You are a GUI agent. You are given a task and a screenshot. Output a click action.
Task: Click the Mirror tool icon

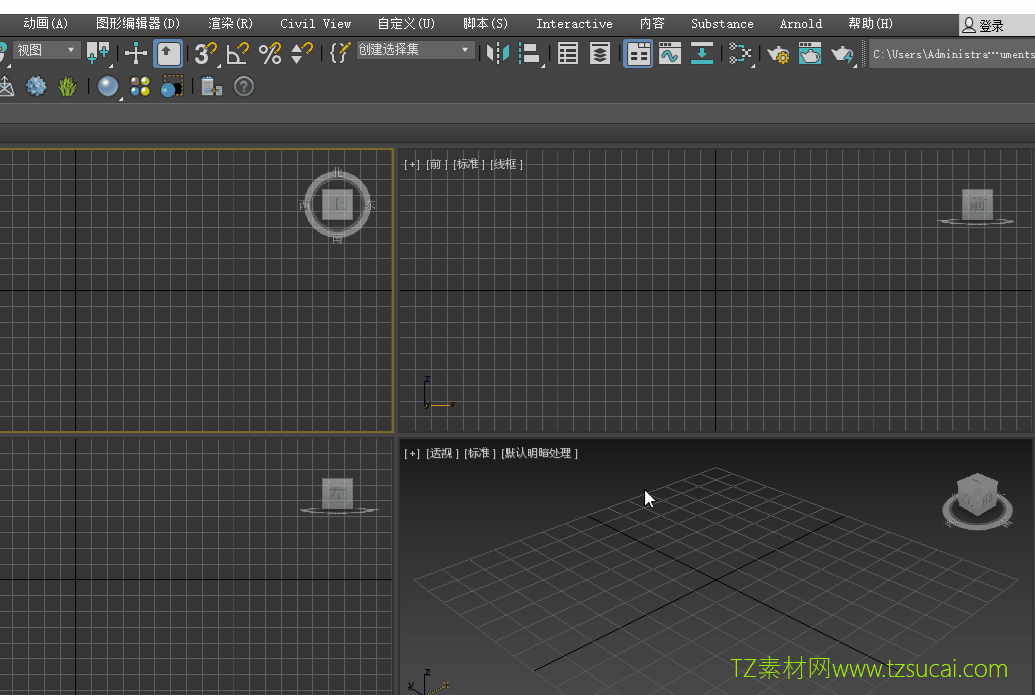[x=498, y=53]
